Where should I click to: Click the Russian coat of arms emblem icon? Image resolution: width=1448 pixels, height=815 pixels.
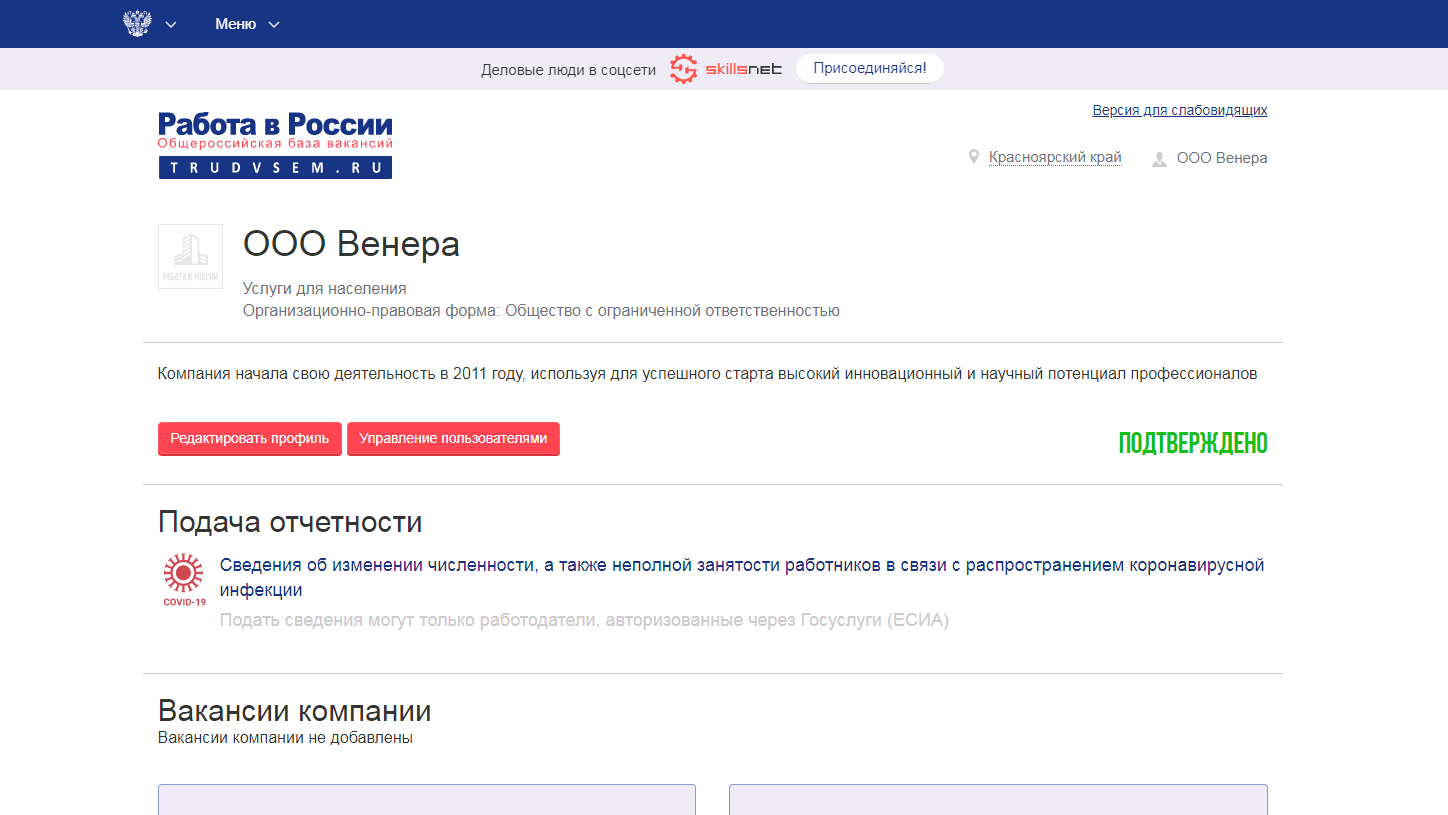(x=137, y=23)
